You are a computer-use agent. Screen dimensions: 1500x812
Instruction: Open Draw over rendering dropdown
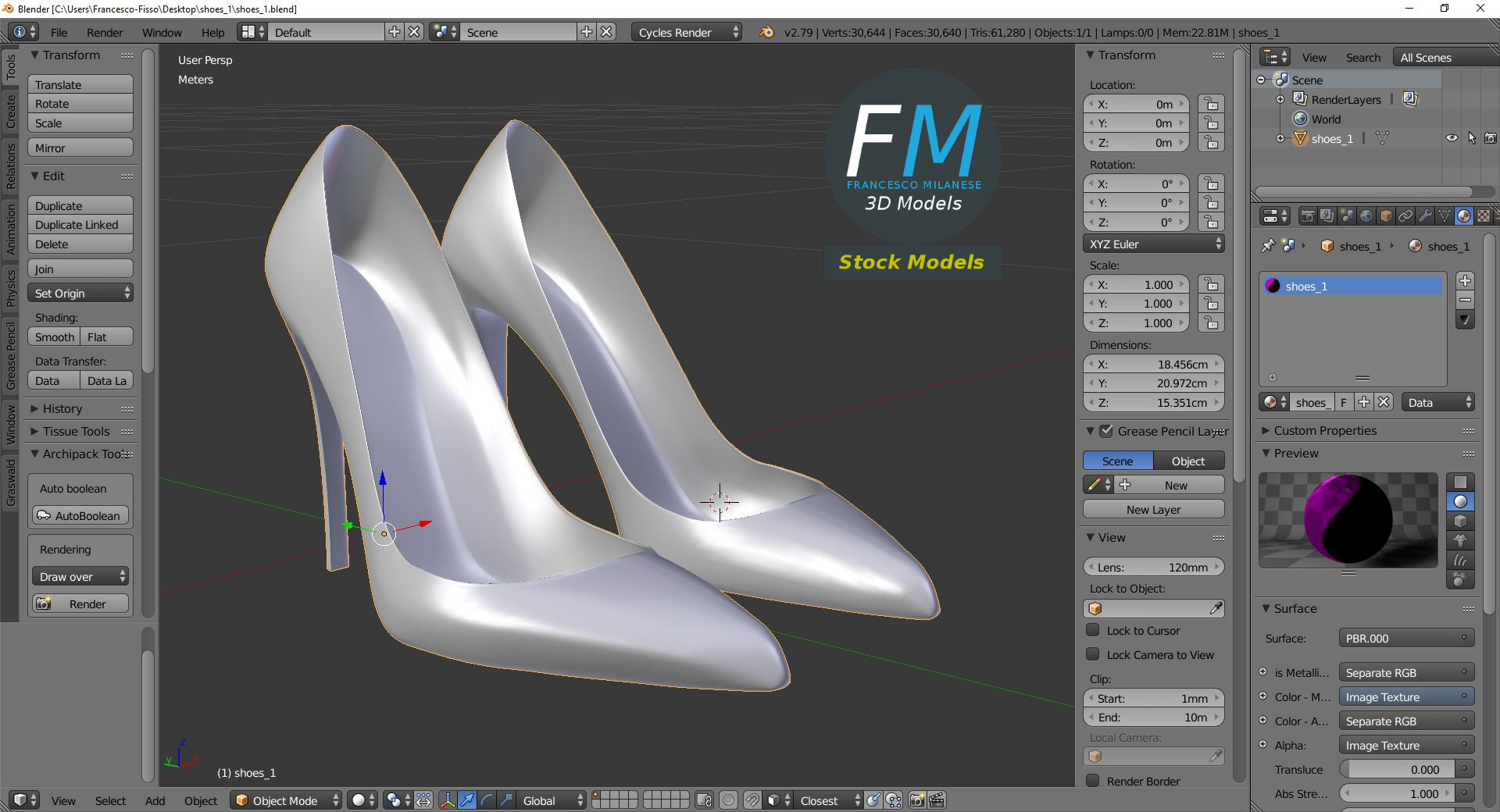(x=80, y=576)
